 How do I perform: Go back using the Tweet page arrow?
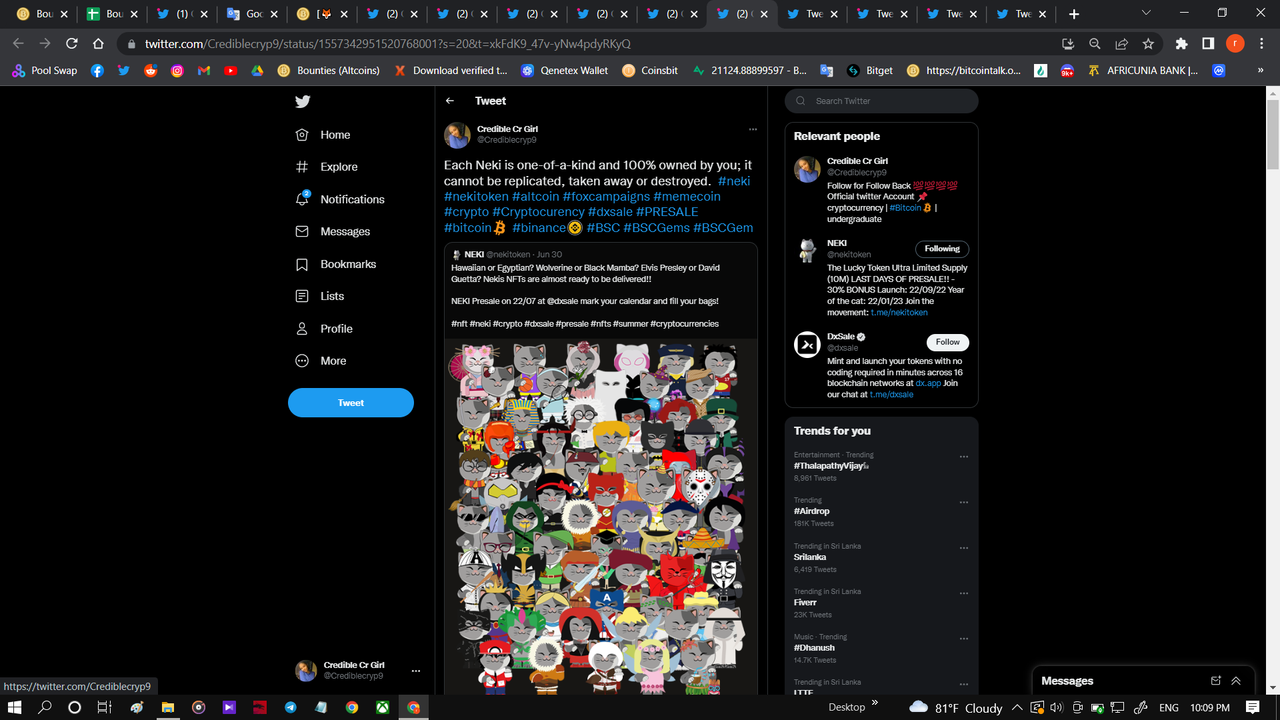click(x=449, y=100)
